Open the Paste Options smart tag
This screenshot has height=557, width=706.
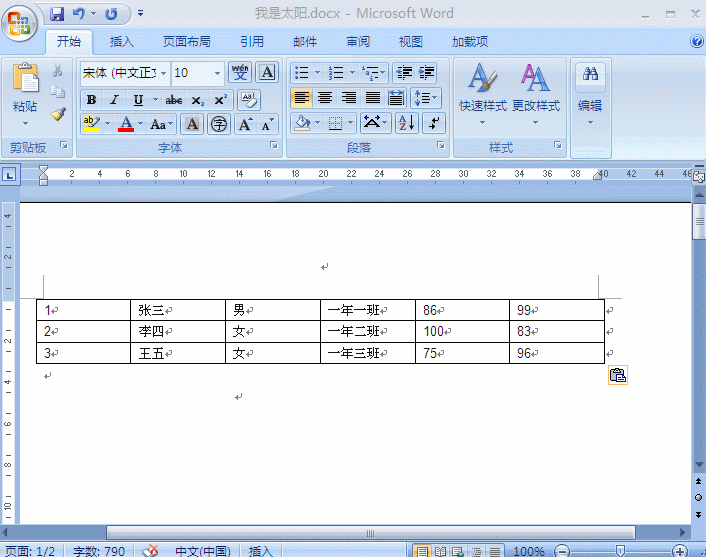618,375
